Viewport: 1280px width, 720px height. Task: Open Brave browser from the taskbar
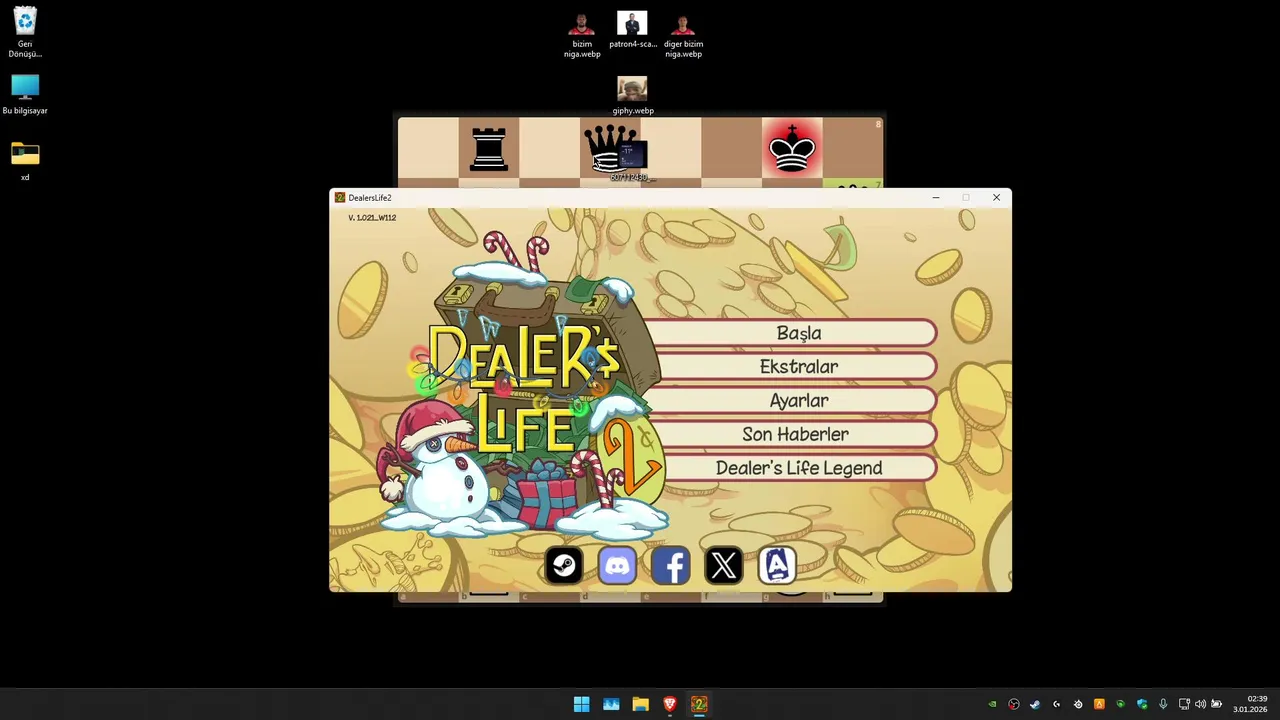point(670,704)
